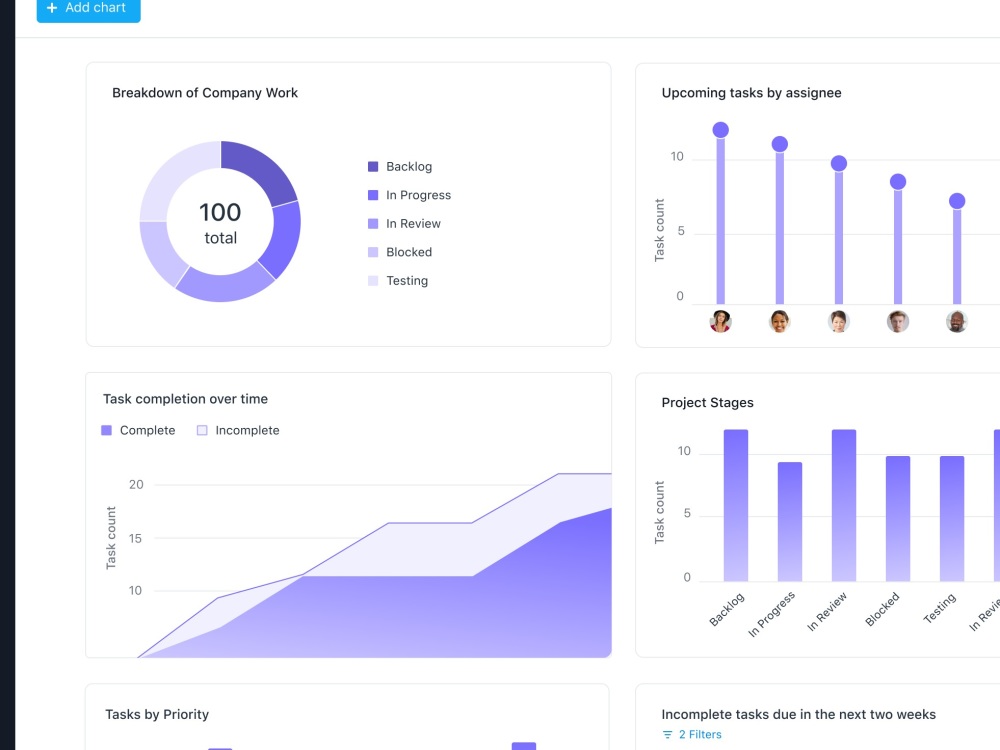
Task: Open the 2 Filters link
Action: [700, 734]
